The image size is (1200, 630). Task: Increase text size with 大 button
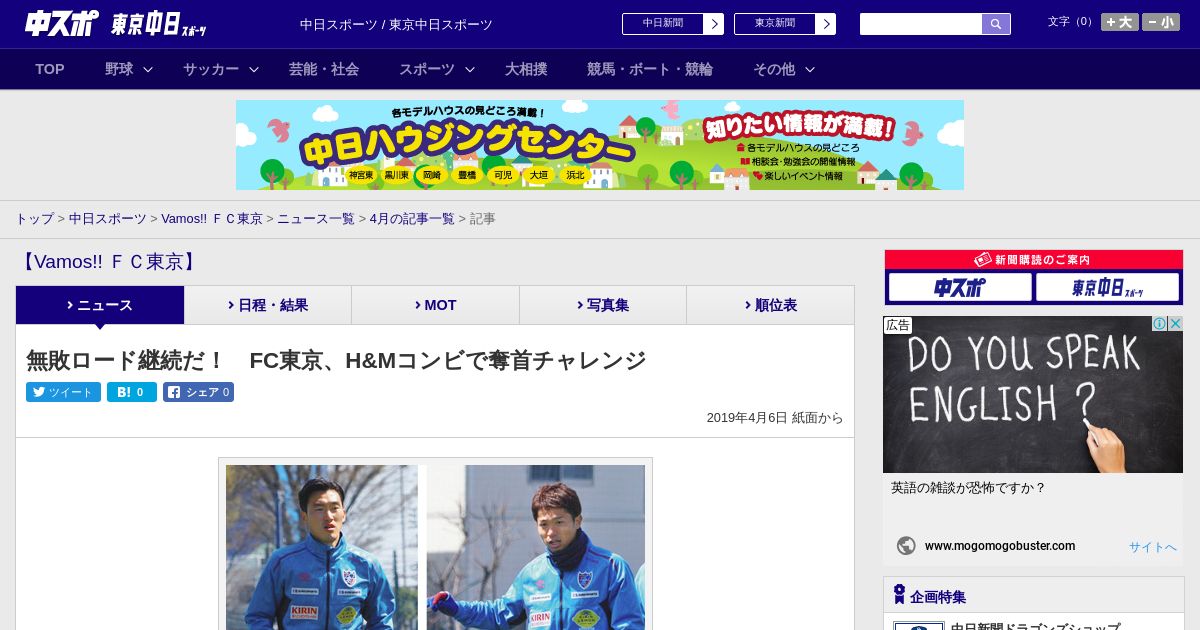1119,22
